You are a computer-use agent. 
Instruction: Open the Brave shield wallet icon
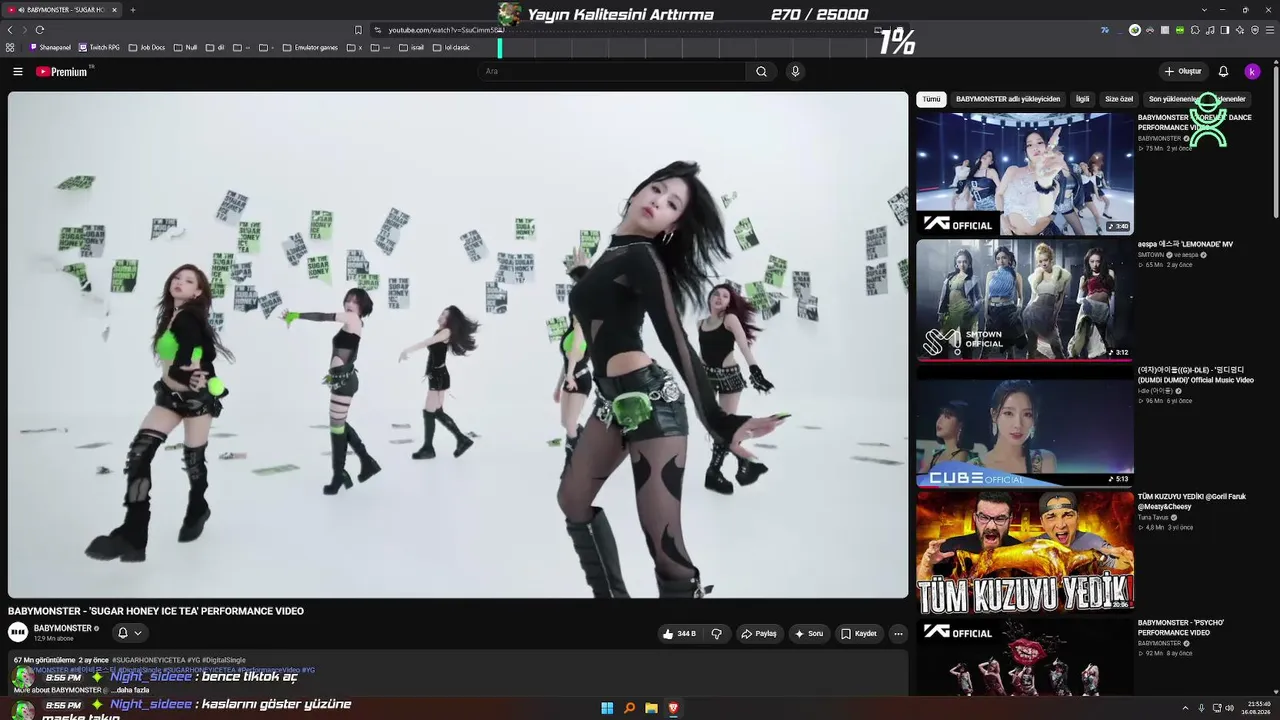tap(1255, 30)
